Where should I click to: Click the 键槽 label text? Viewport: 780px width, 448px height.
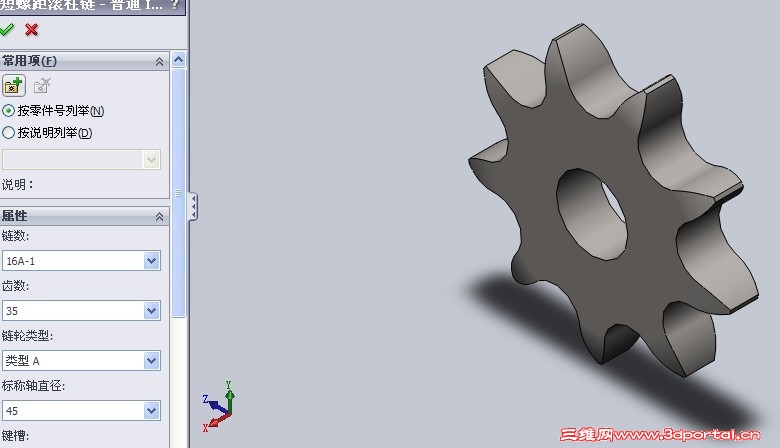pos(15,436)
